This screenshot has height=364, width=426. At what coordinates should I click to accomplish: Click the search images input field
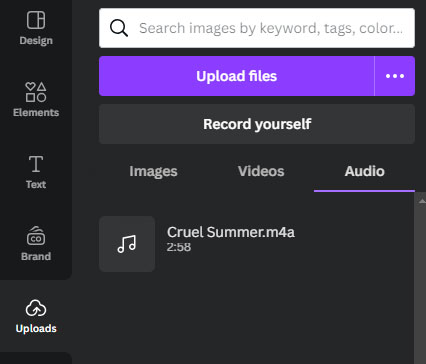[257, 28]
